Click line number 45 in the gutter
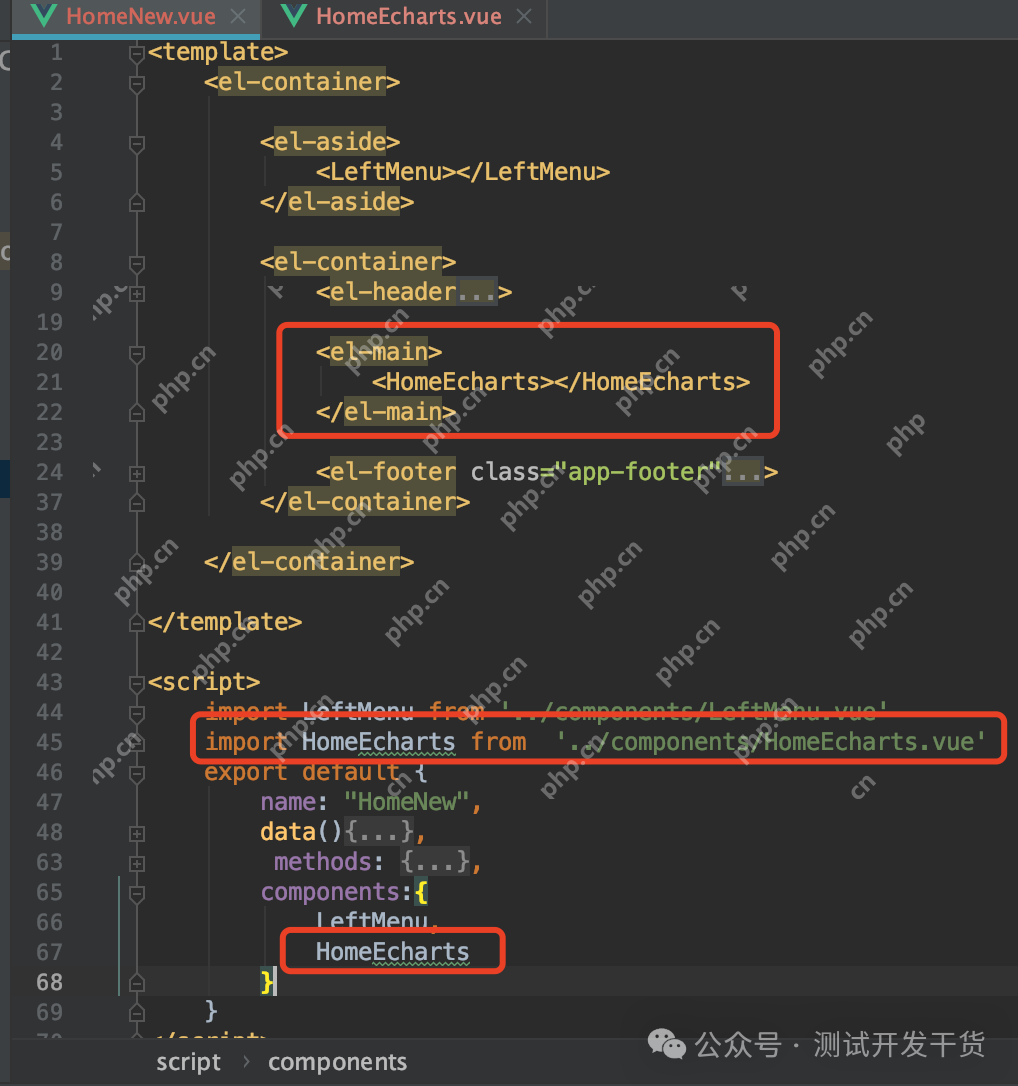Viewport: 1018px width, 1086px height. [49, 743]
